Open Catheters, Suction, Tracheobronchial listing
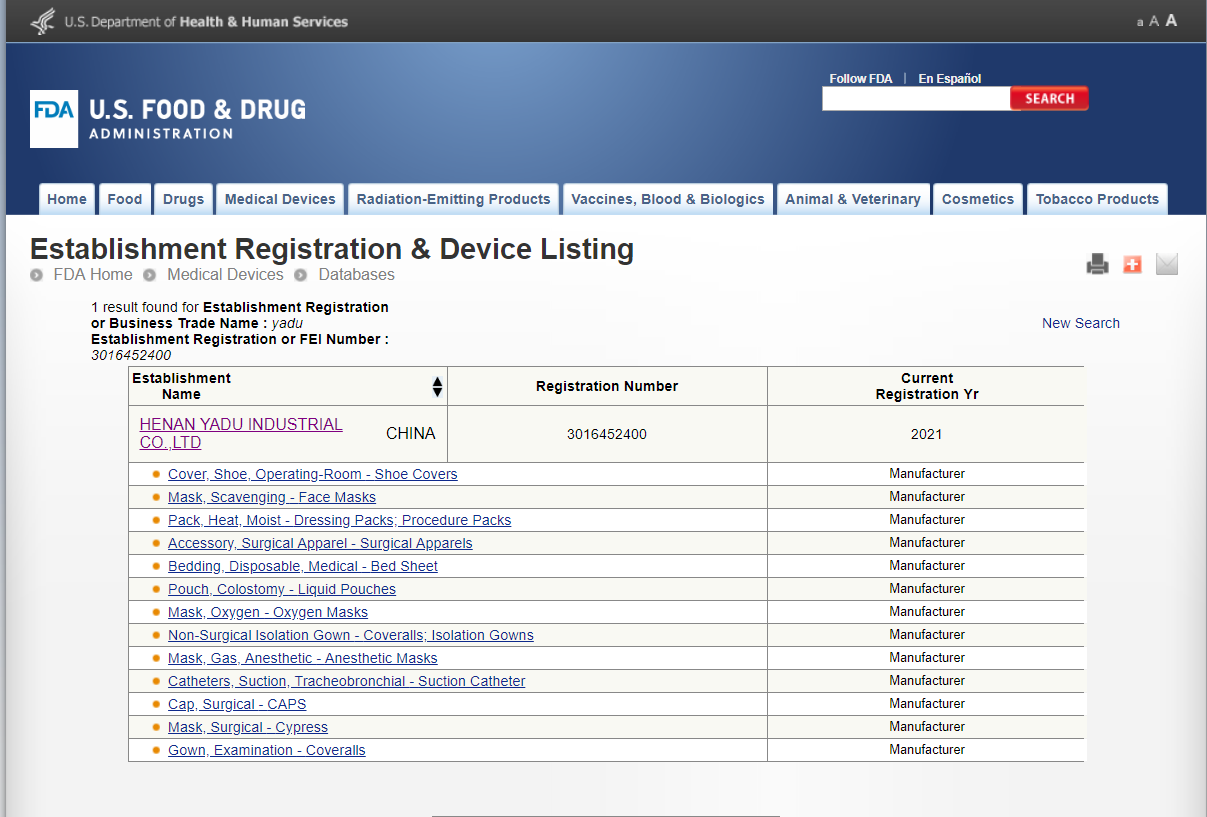Viewport: 1207px width, 817px height. tap(347, 681)
